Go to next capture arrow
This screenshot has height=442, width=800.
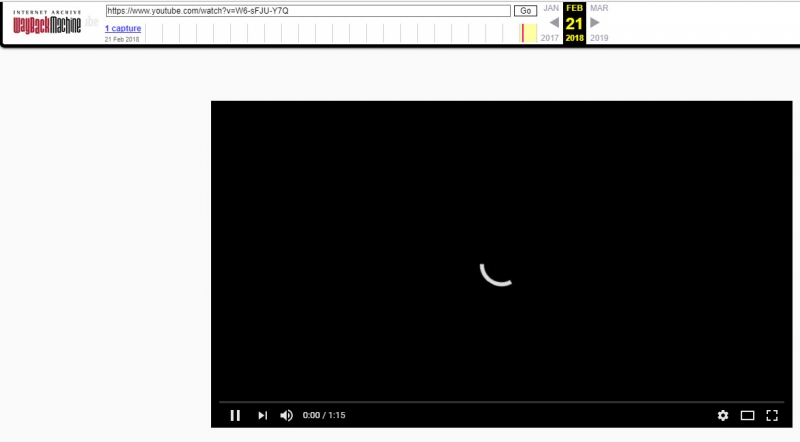point(596,23)
